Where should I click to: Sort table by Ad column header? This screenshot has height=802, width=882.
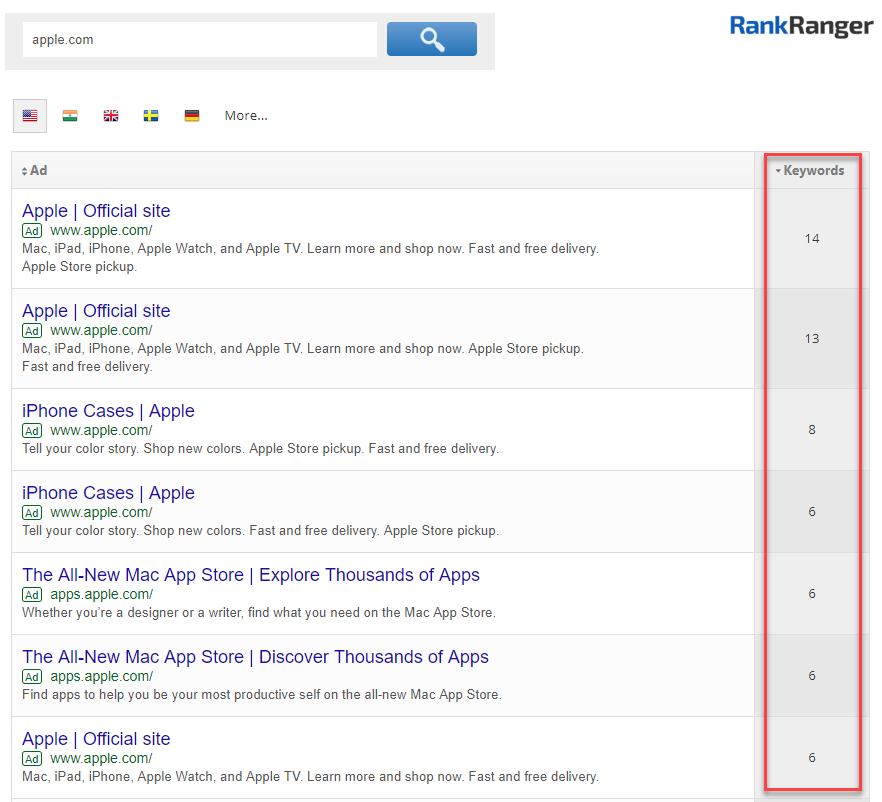(x=35, y=171)
